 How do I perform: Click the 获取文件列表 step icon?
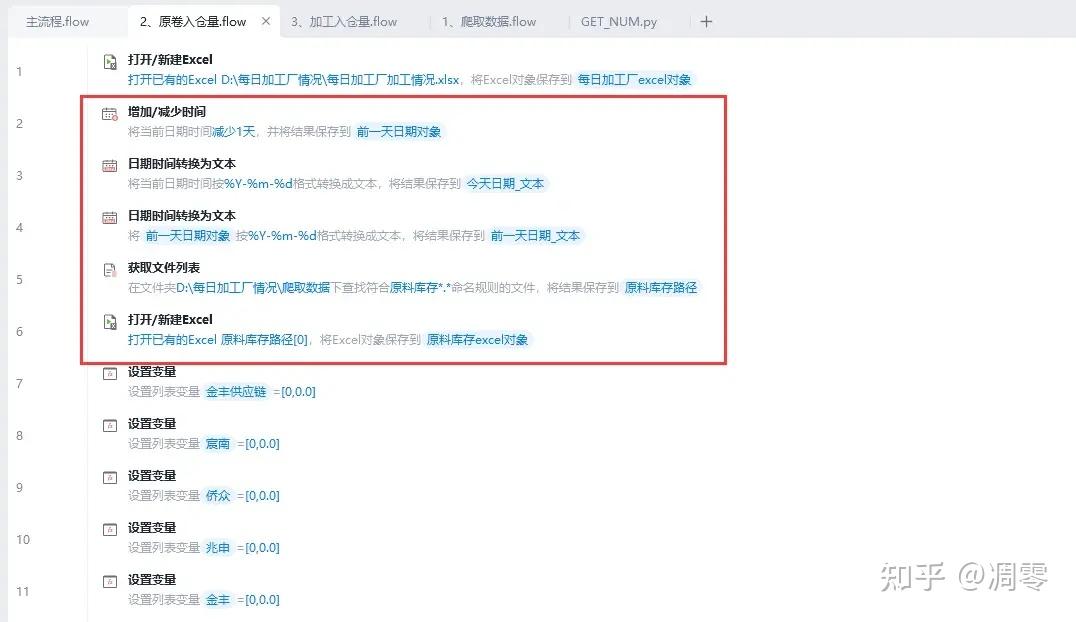point(110,272)
